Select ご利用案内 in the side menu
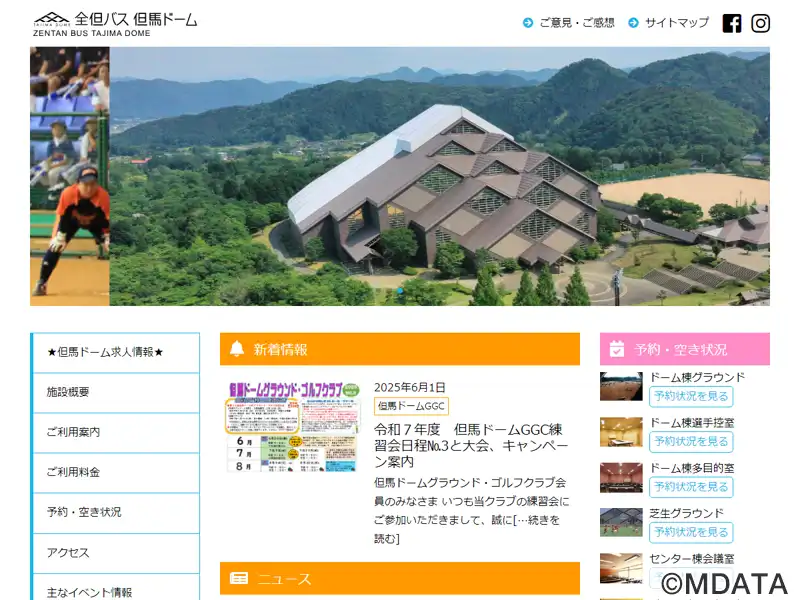The height and width of the screenshot is (600, 800). point(116,433)
